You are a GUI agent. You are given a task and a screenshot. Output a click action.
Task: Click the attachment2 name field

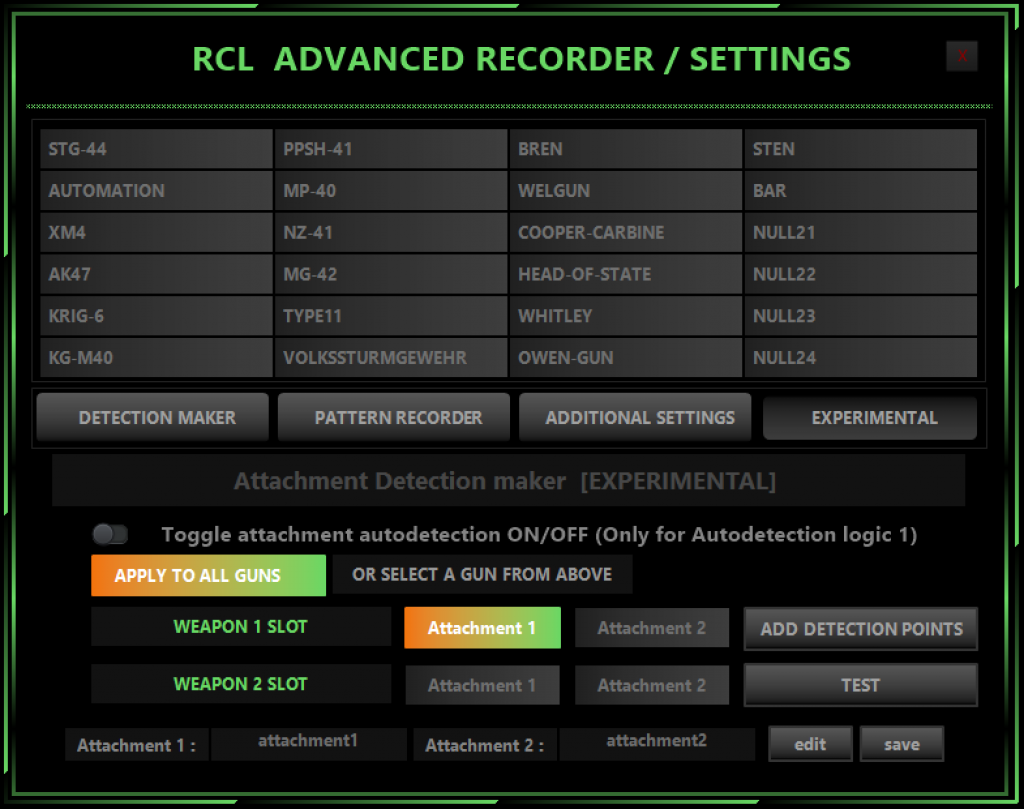click(656, 743)
